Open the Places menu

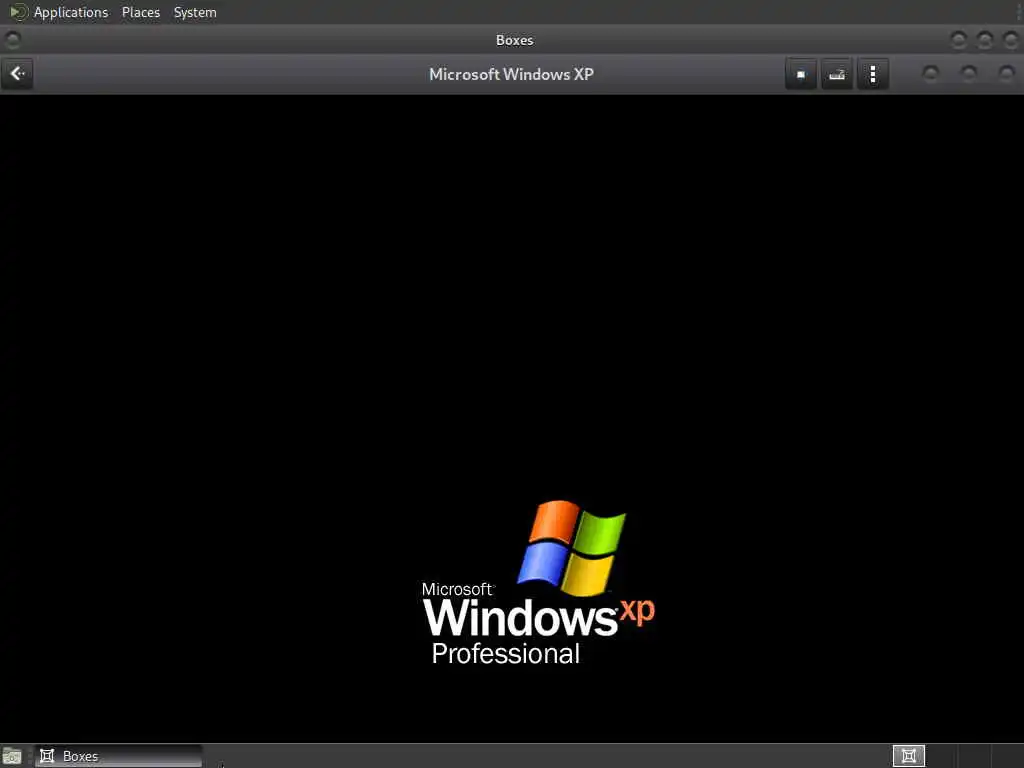tap(140, 12)
